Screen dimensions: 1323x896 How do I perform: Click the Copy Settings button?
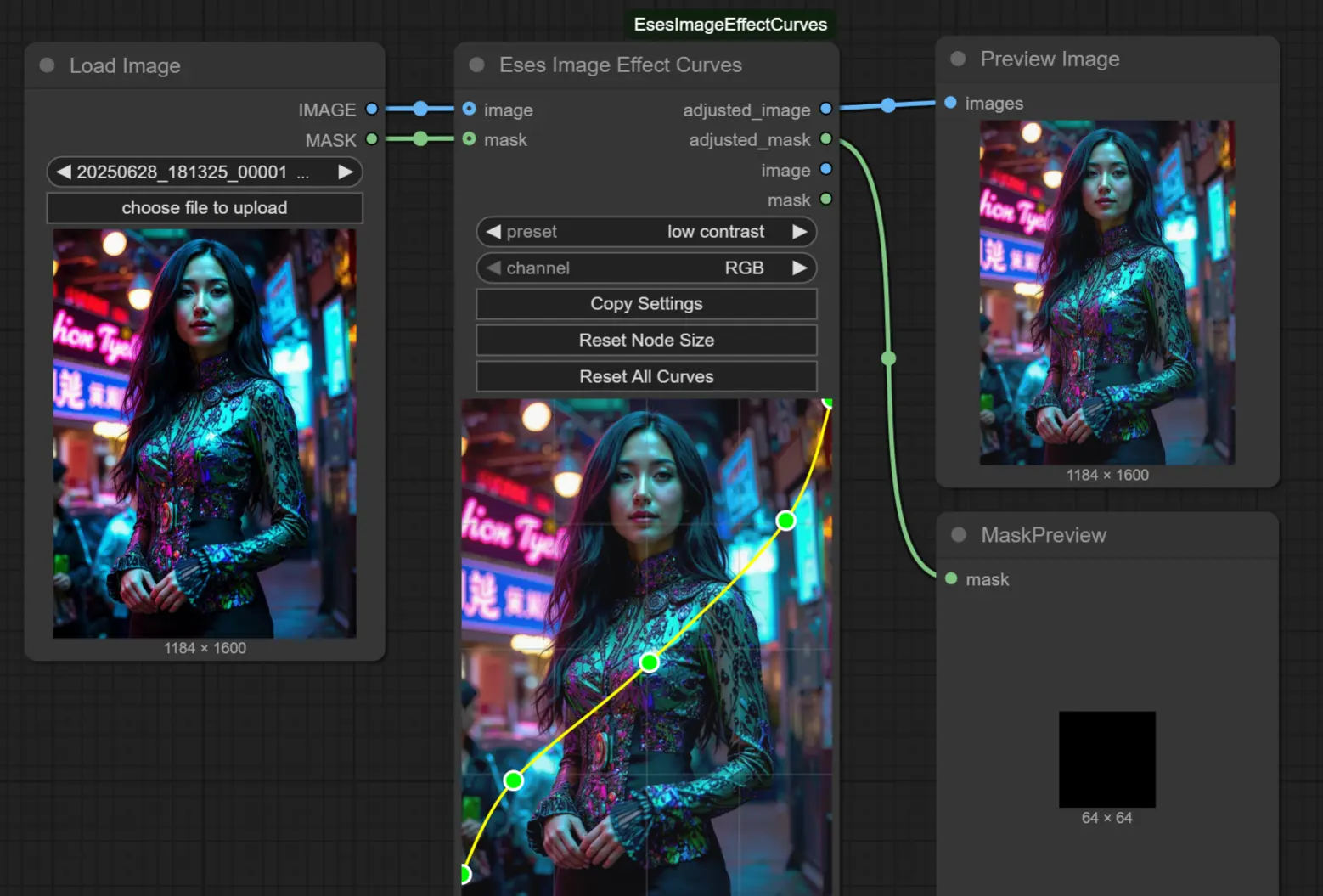tap(646, 303)
